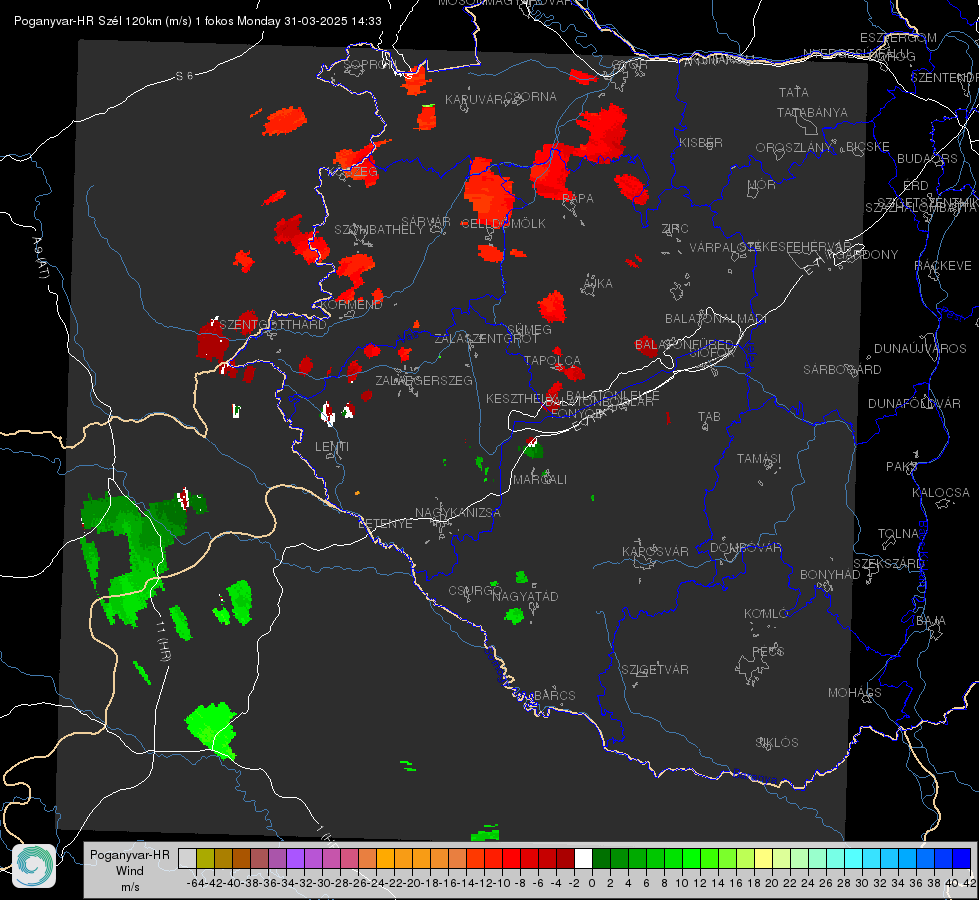This screenshot has width=979, height=900.
Task: Click the CSORNA town label
Action: [x=531, y=97]
